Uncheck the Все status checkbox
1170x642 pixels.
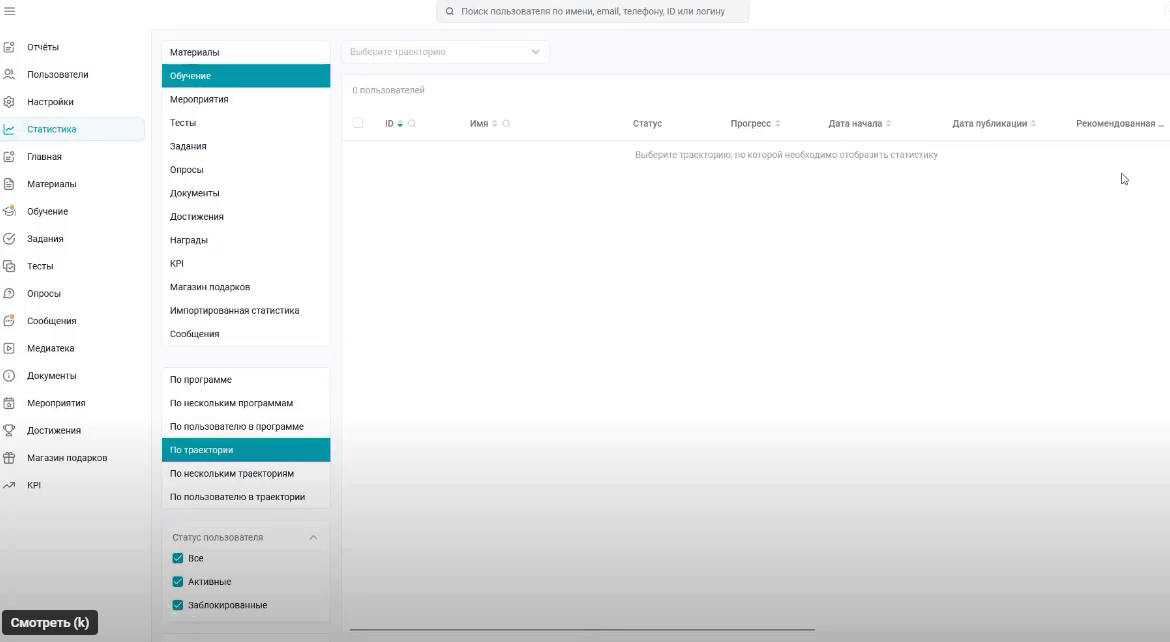point(178,558)
